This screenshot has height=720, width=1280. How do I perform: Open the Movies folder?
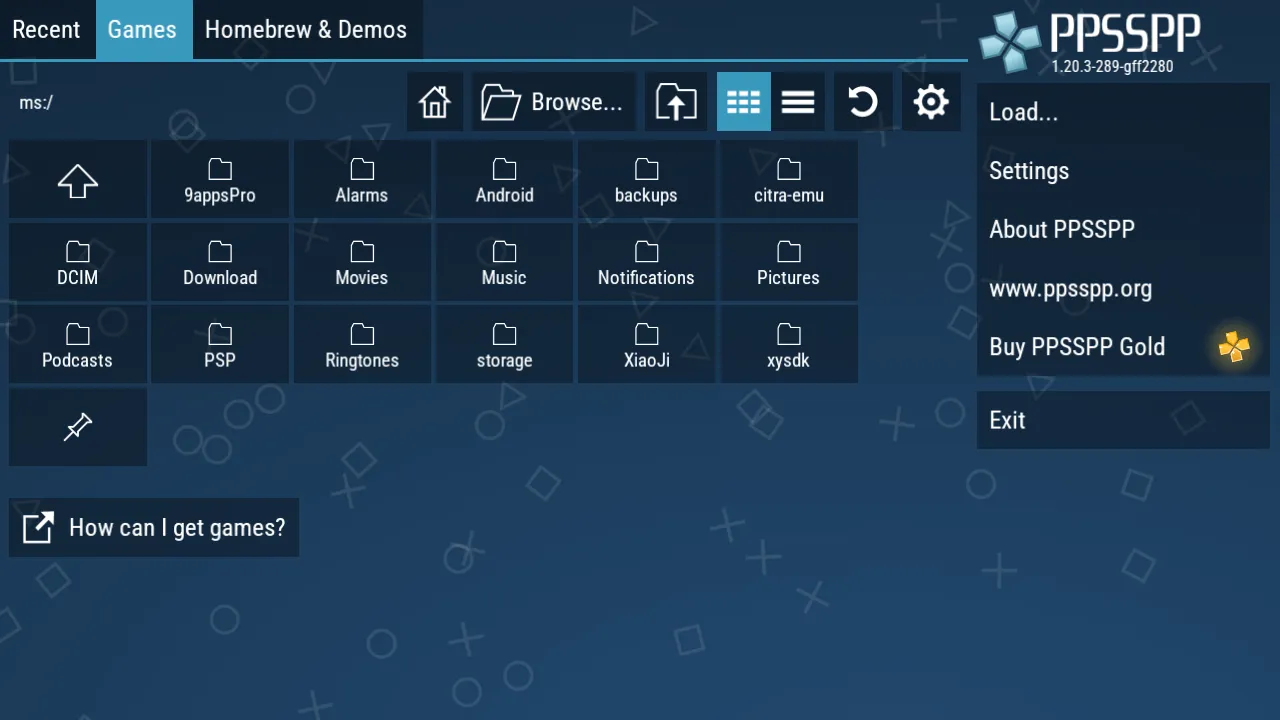tap(362, 263)
